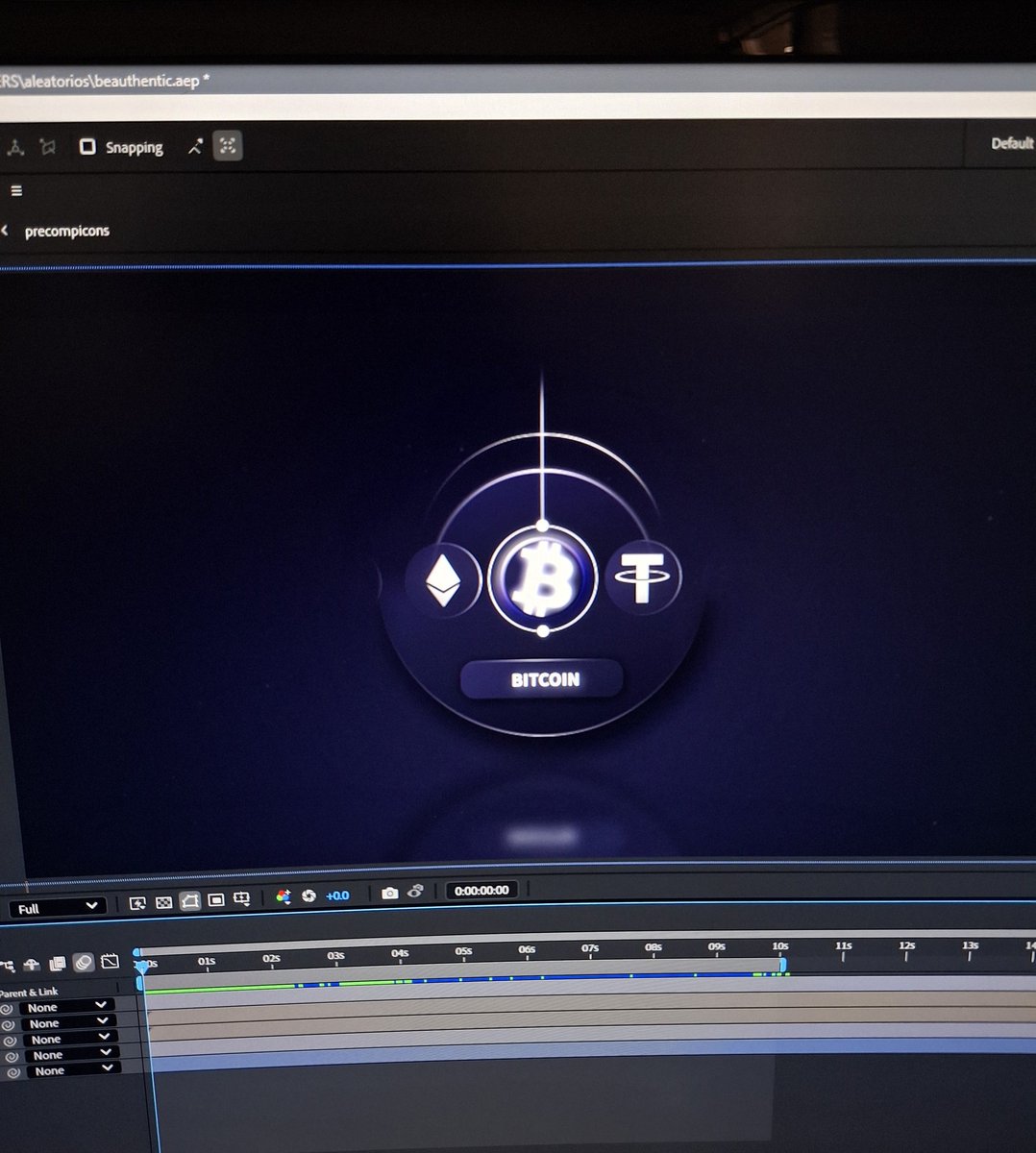Click the 05s mark on time ruler
1036x1153 pixels.
pyautogui.click(x=463, y=951)
